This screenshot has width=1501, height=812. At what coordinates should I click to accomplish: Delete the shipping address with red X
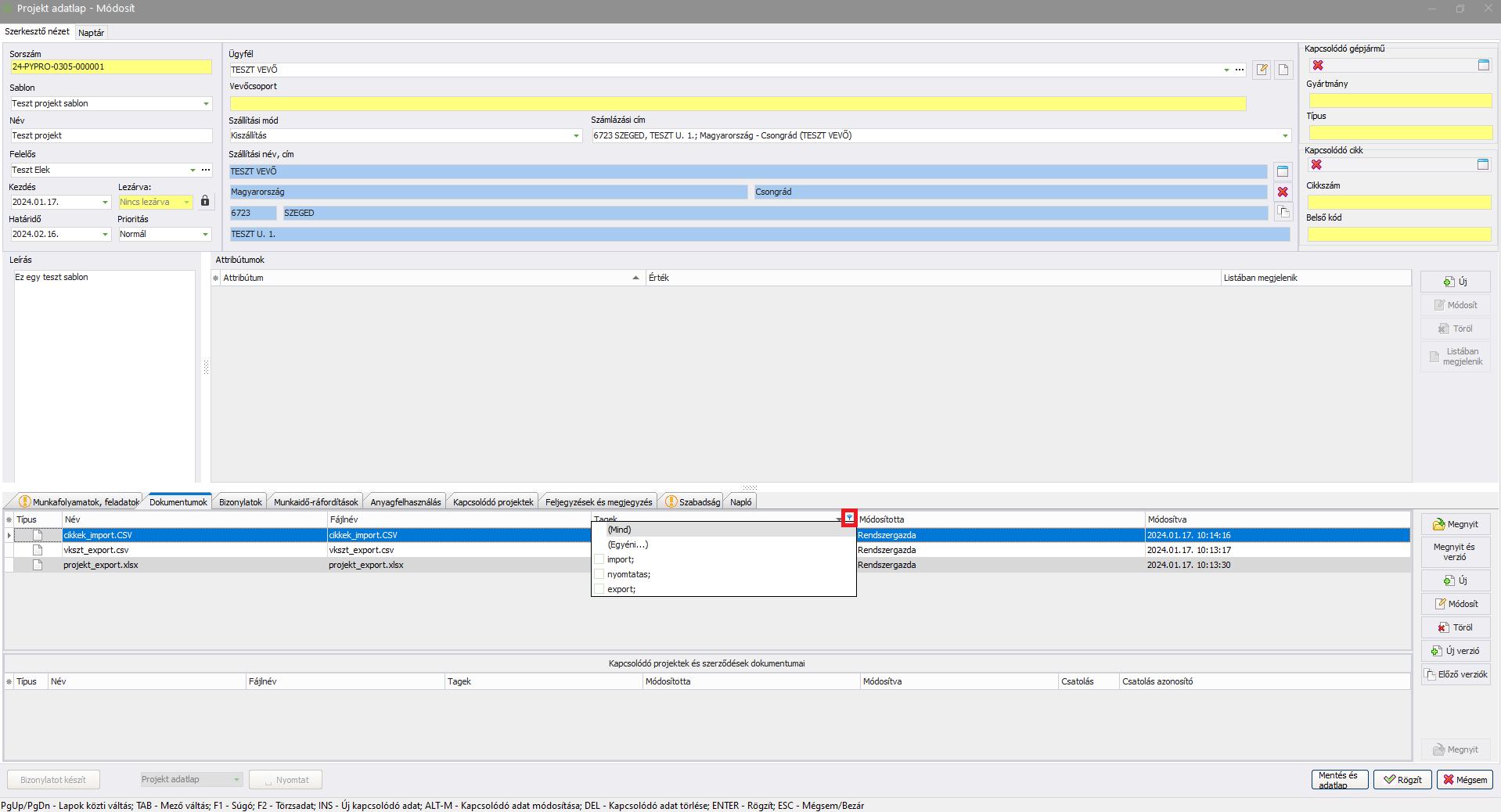[x=1283, y=192]
